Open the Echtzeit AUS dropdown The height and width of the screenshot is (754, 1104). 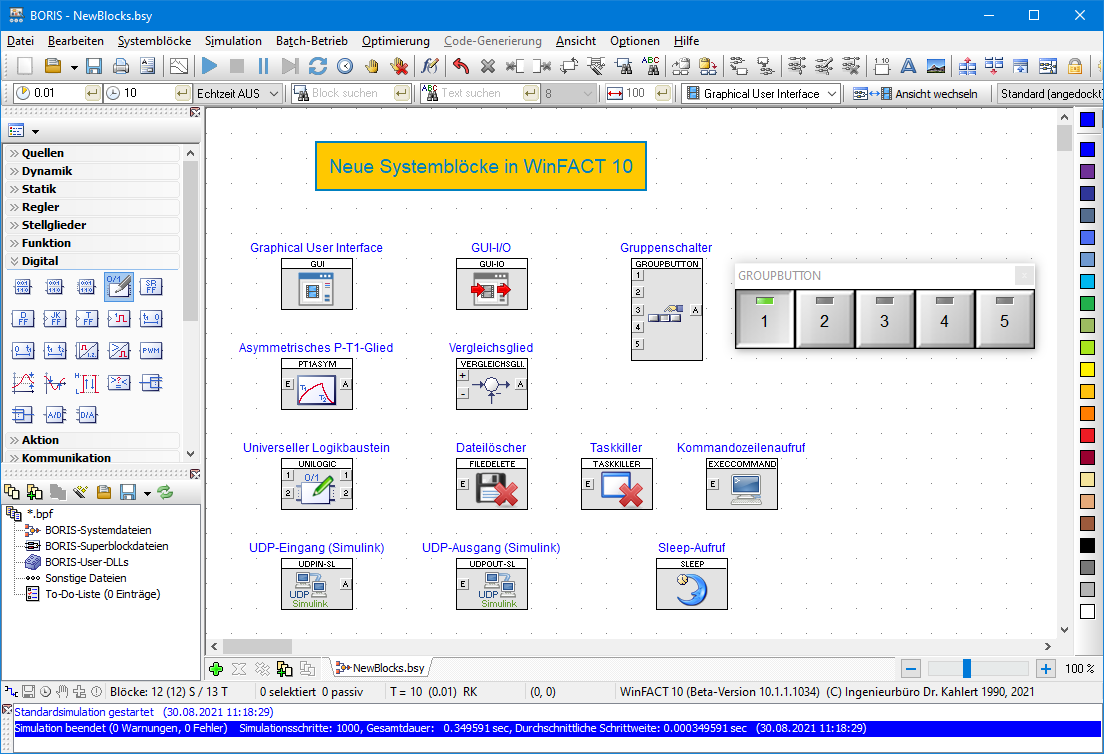pyautogui.click(x=238, y=93)
